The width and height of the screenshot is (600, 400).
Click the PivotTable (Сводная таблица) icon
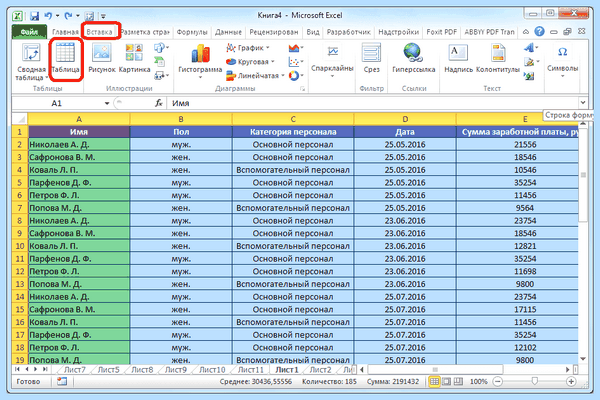31,53
